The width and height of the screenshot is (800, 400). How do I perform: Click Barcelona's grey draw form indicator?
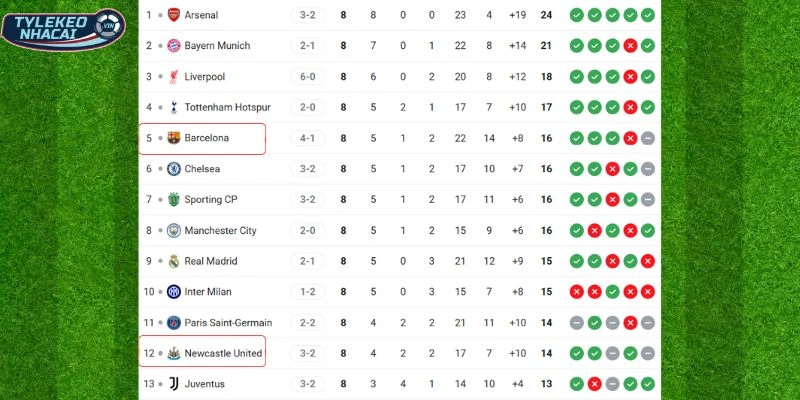point(648,138)
